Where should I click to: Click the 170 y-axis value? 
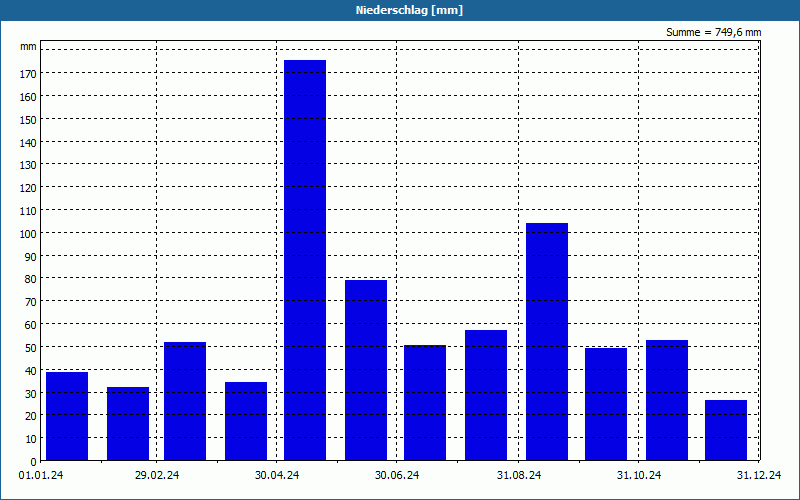point(28,74)
